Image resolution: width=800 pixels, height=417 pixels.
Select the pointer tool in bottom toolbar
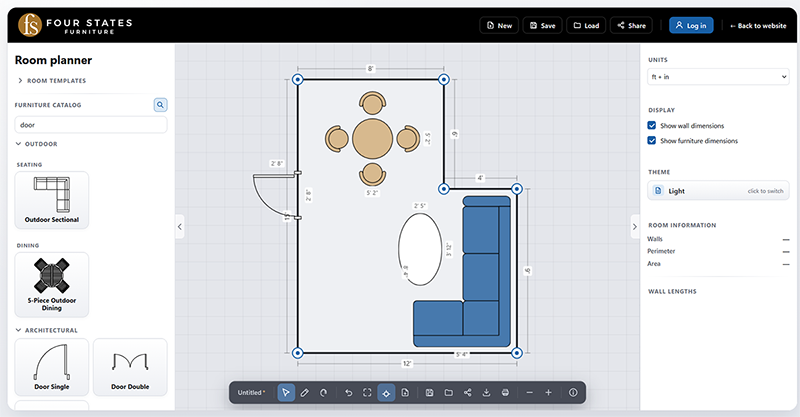pos(286,393)
